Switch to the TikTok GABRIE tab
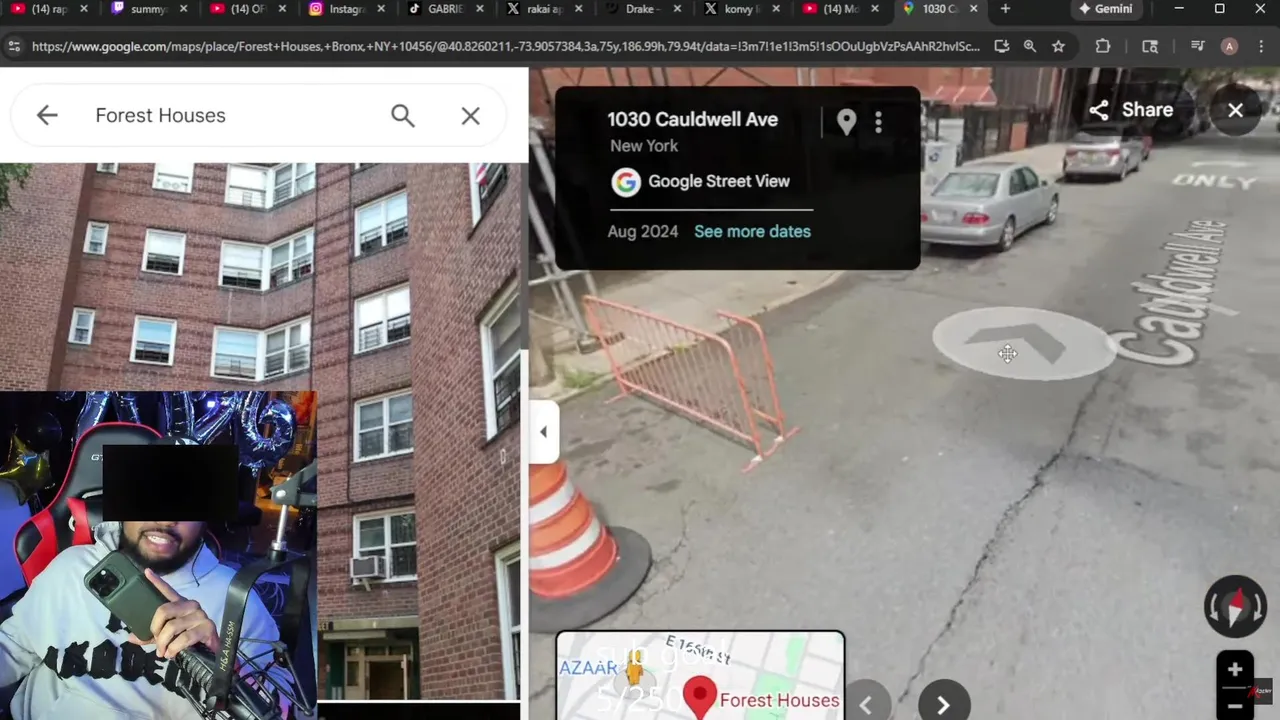 445,9
